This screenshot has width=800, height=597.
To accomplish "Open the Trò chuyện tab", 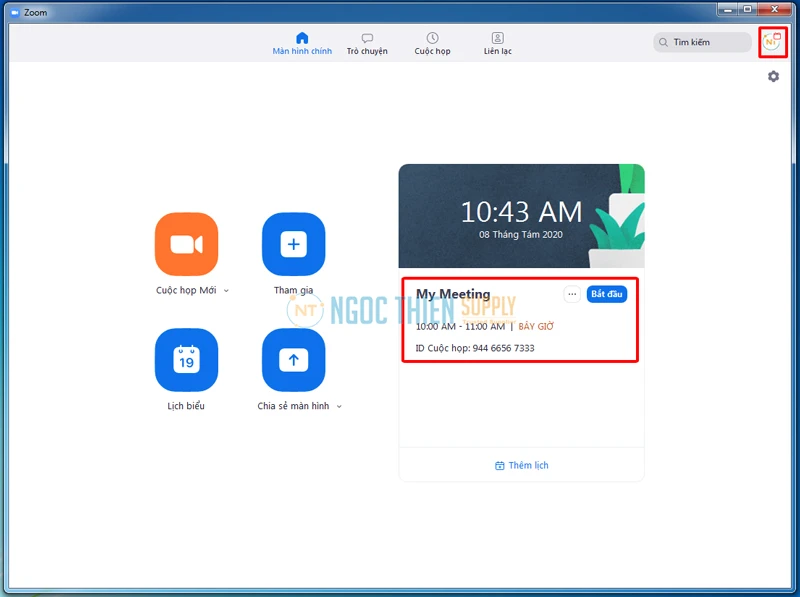I will pos(367,44).
